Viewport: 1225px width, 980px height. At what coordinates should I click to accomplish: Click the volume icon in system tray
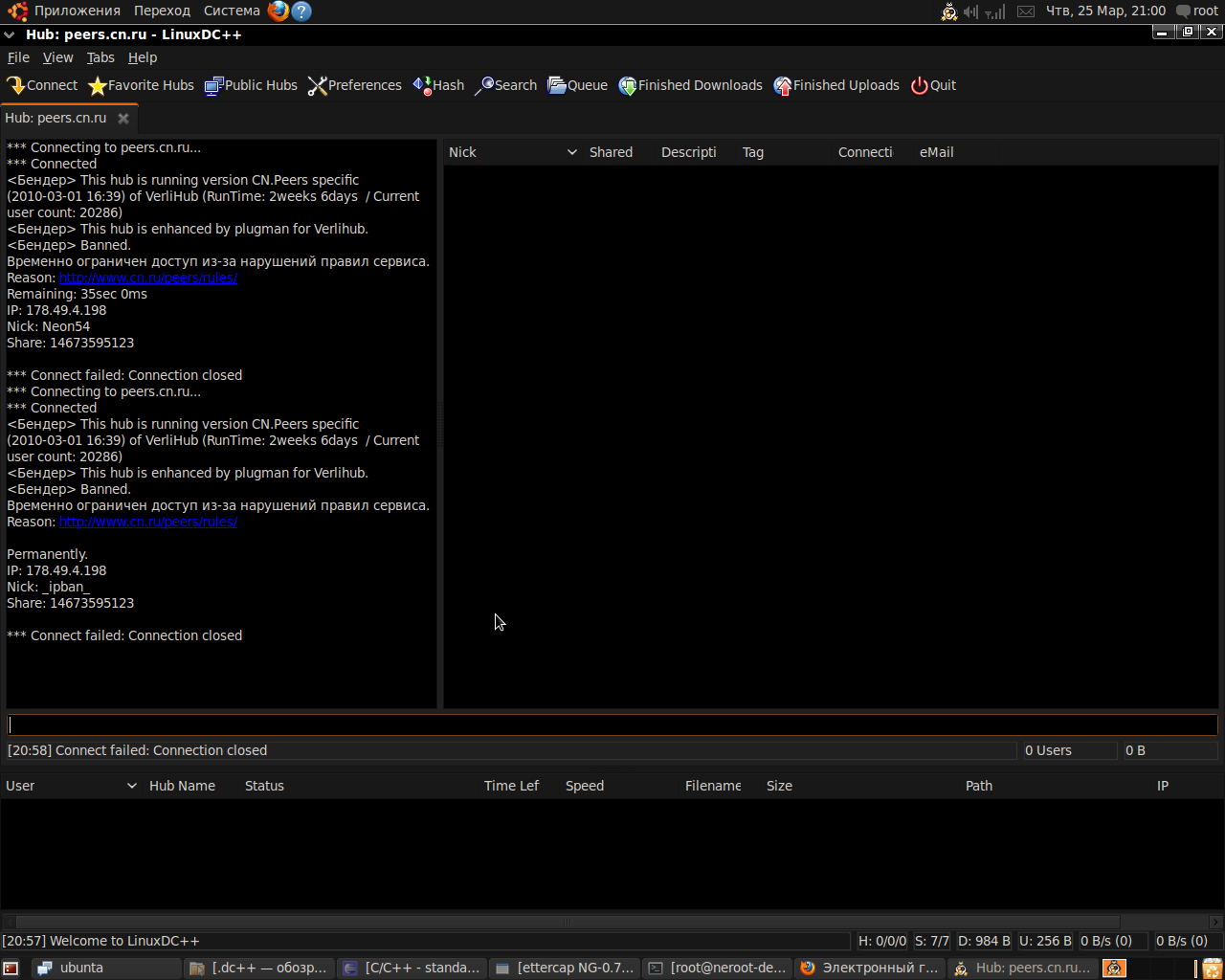pyautogui.click(x=970, y=11)
